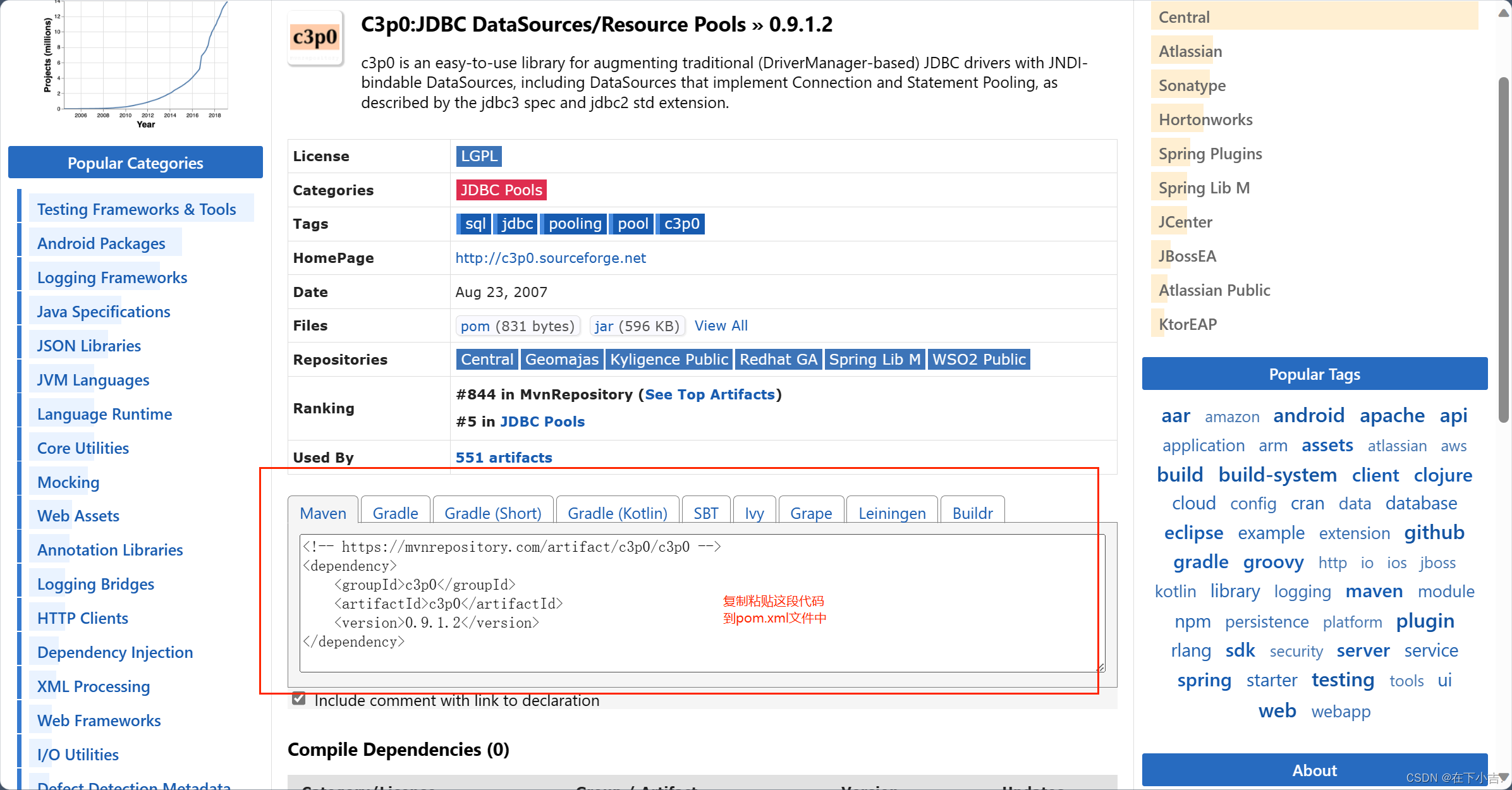Select KtorEAP in repository list

coord(1187,324)
